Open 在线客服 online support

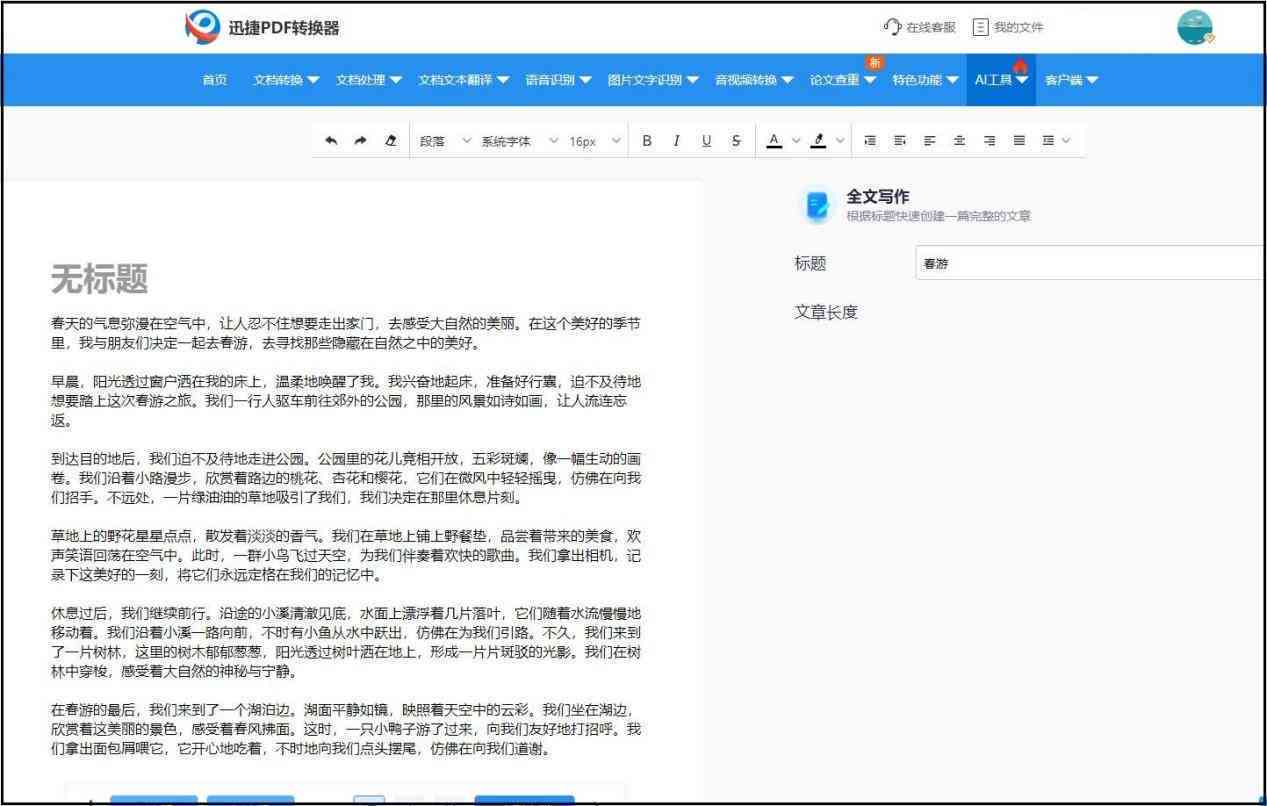point(919,27)
